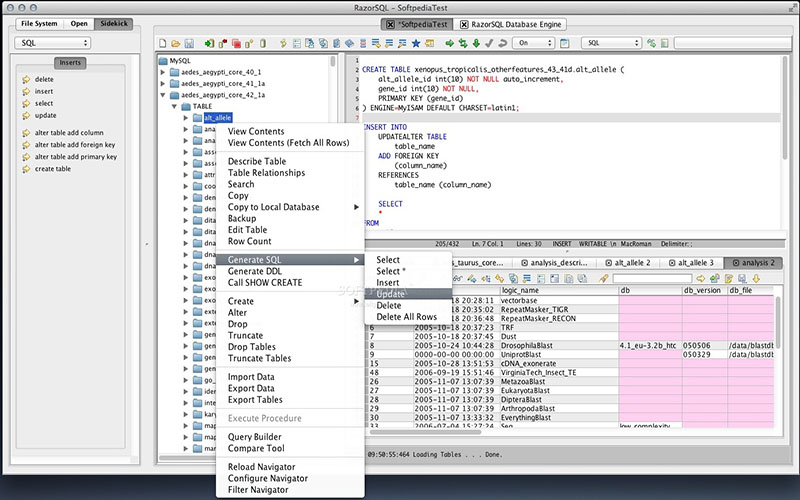The height and width of the screenshot is (500, 800).
Task: Click 'alter table add column' link
Action: pyautogui.click(x=69, y=133)
